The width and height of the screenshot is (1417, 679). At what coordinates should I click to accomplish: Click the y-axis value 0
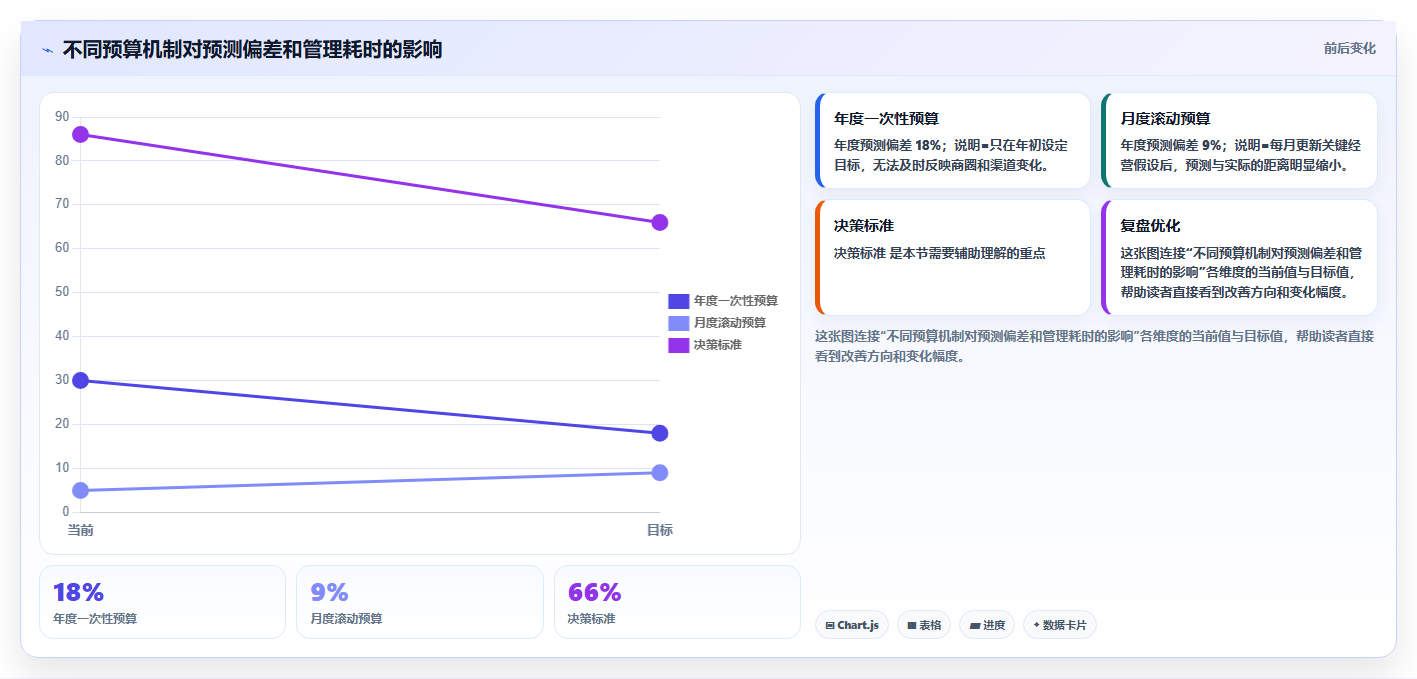pos(66,511)
